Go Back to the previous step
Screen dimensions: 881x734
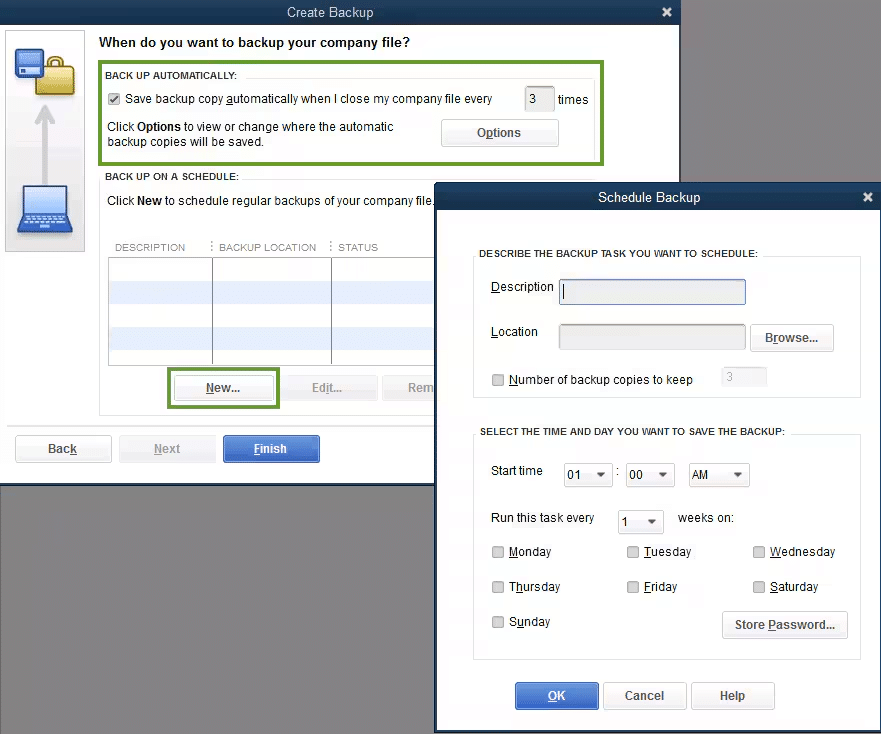coord(63,448)
